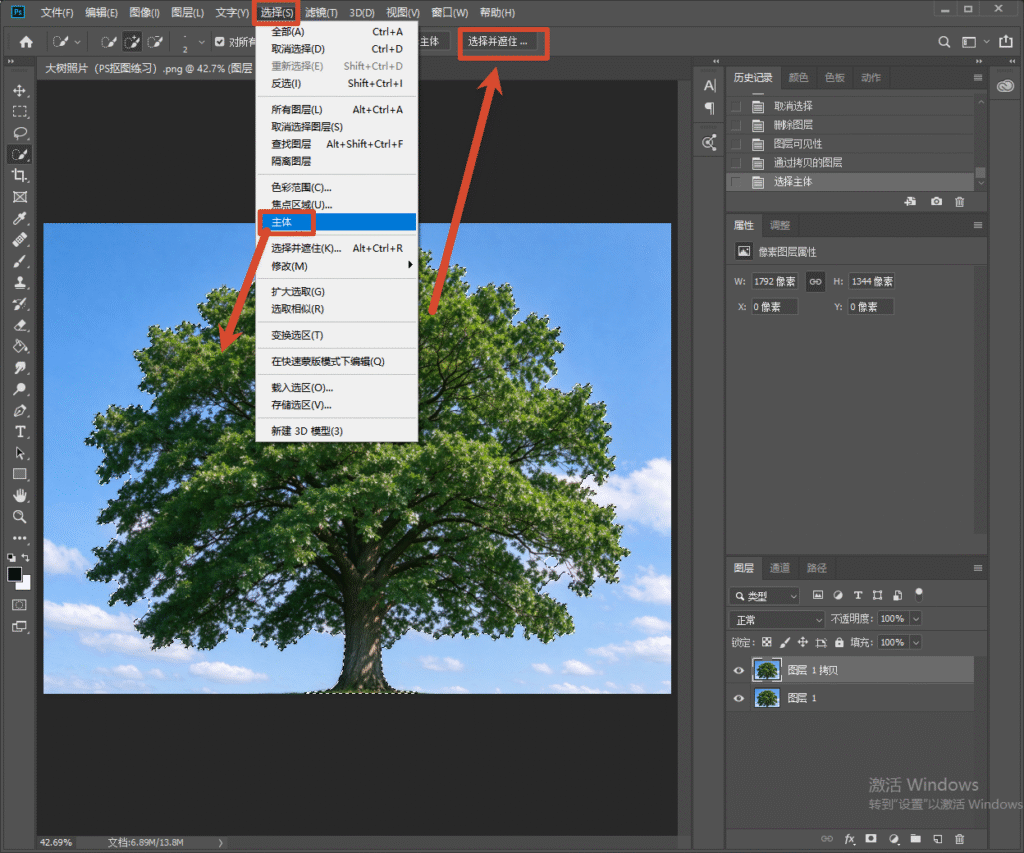
Task: Click the Subtract from selection brush mode
Action: tap(155, 42)
